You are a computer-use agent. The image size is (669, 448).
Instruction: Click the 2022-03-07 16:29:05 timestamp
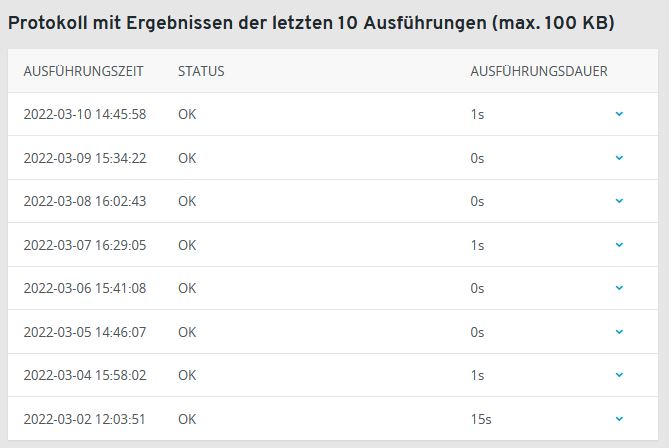85,245
